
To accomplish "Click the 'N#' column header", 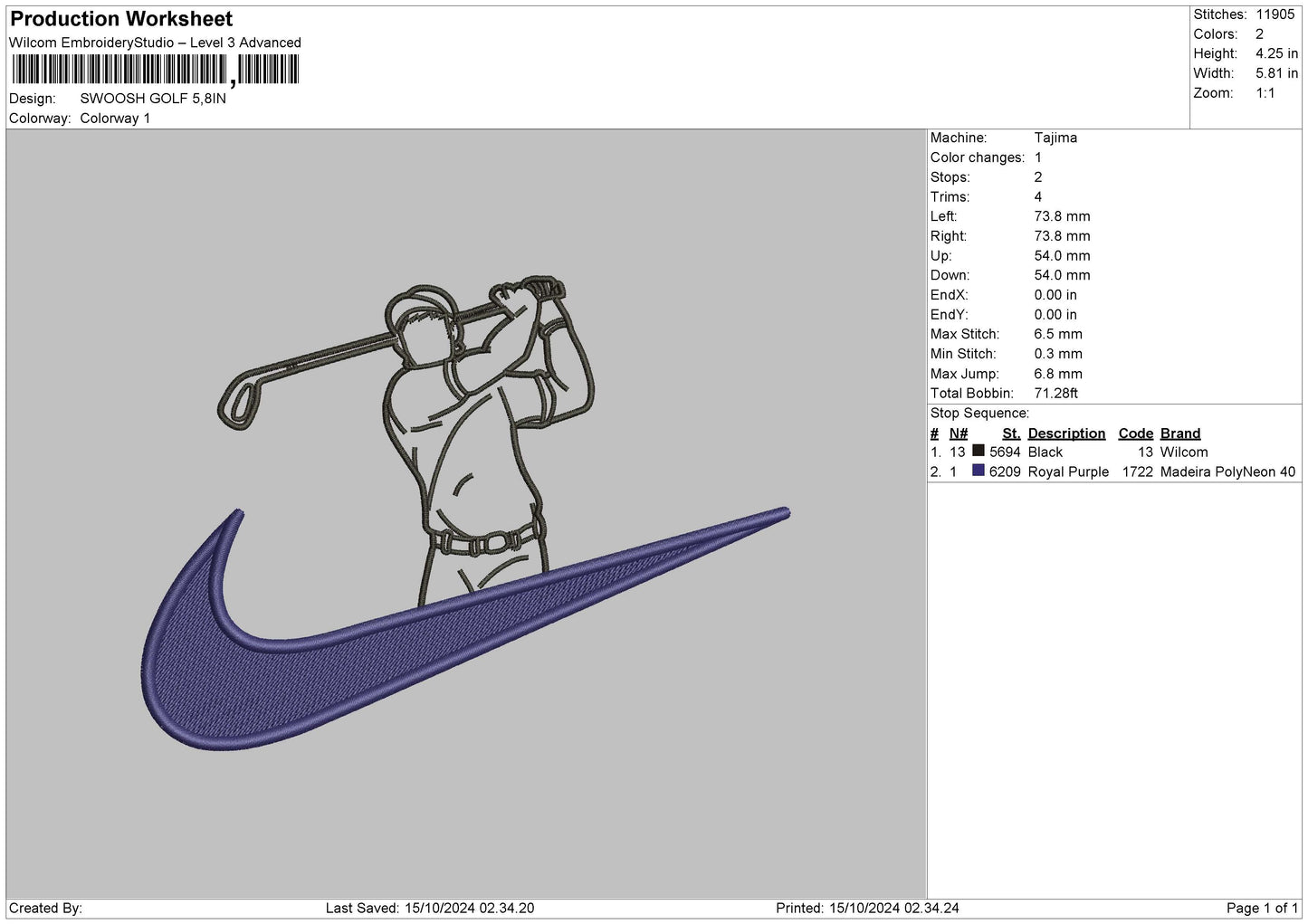I will 959,433.
